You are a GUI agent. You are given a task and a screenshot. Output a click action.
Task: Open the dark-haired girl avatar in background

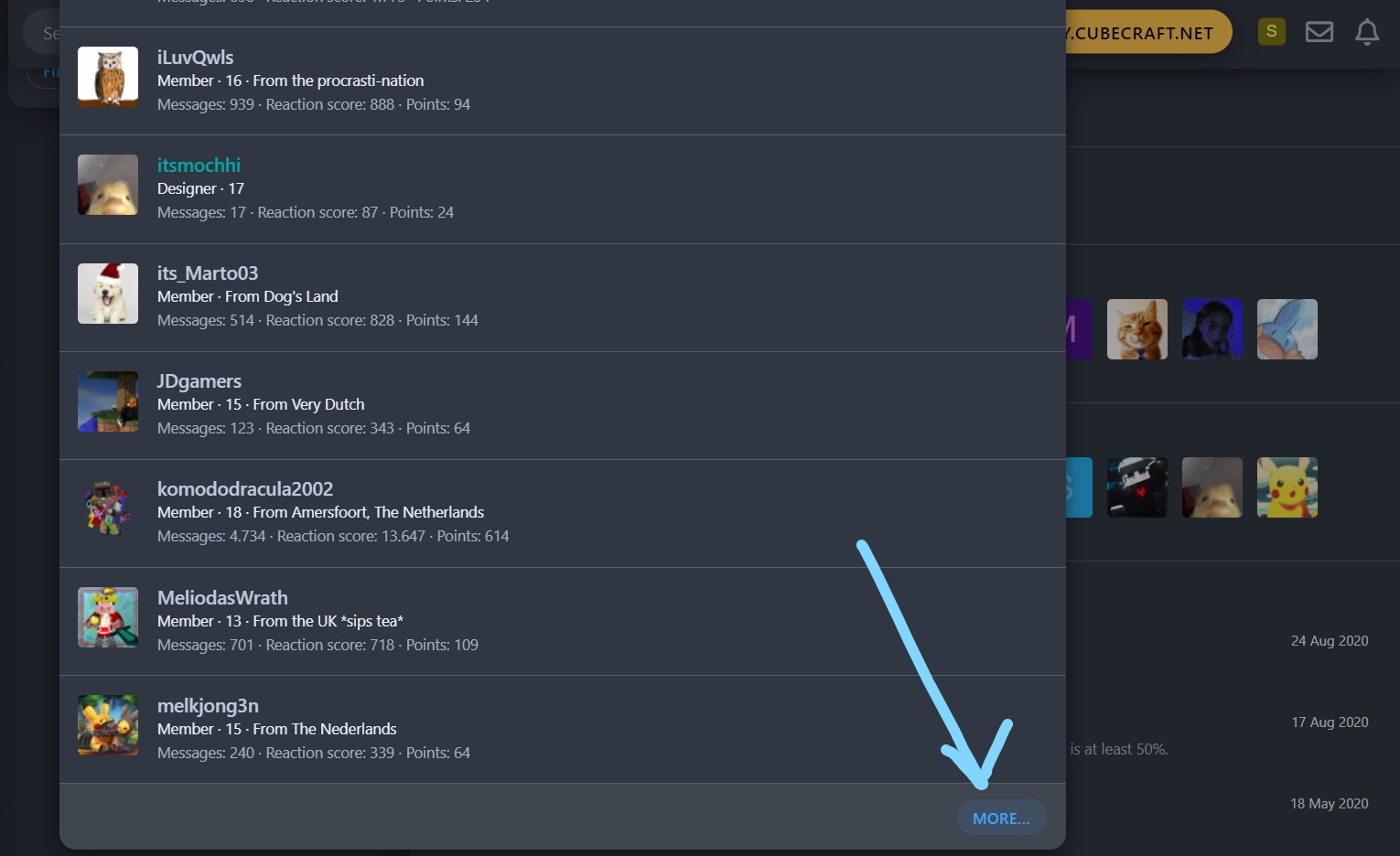pyautogui.click(x=1212, y=329)
